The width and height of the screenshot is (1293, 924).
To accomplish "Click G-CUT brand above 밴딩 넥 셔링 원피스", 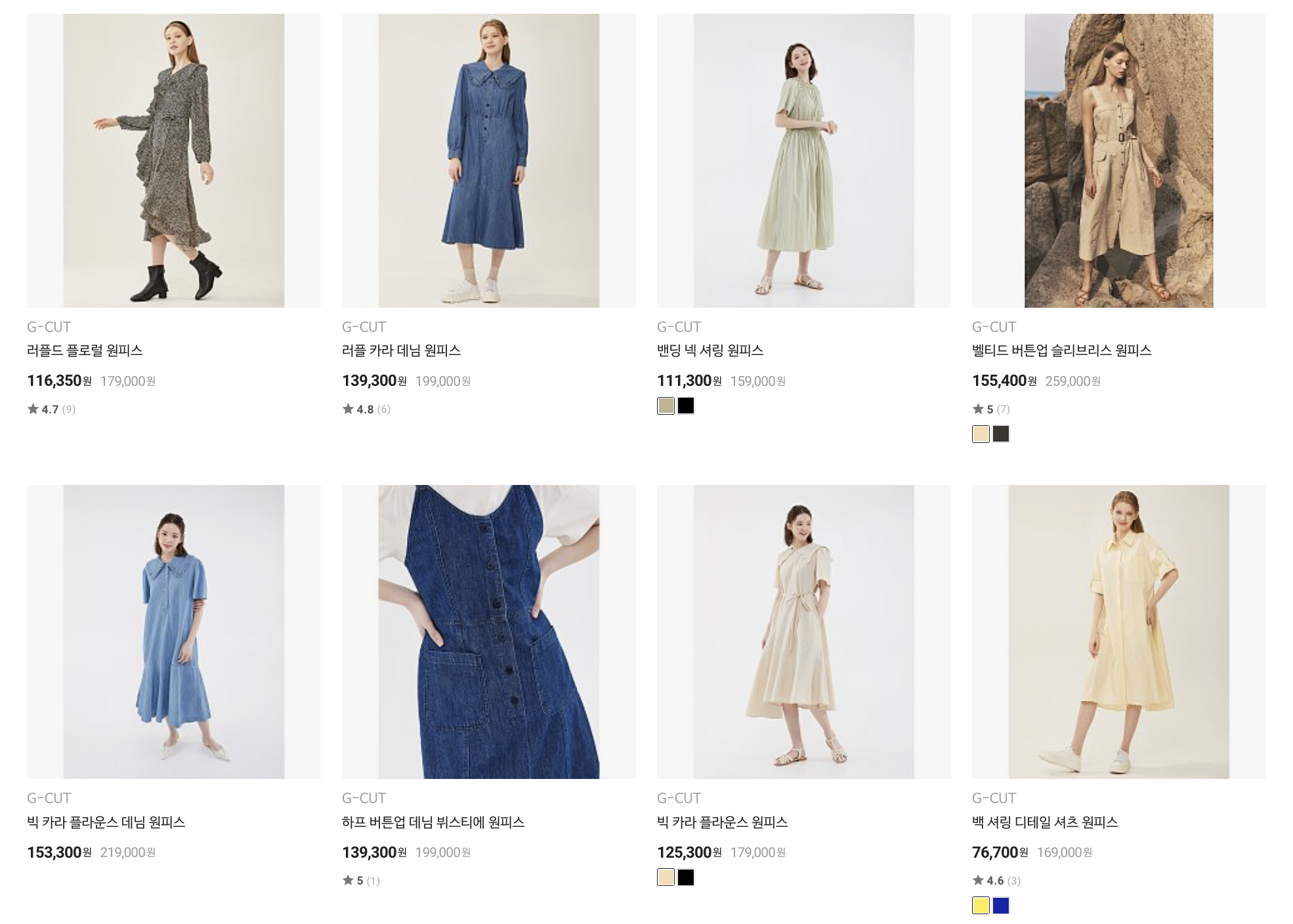I will [679, 327].
